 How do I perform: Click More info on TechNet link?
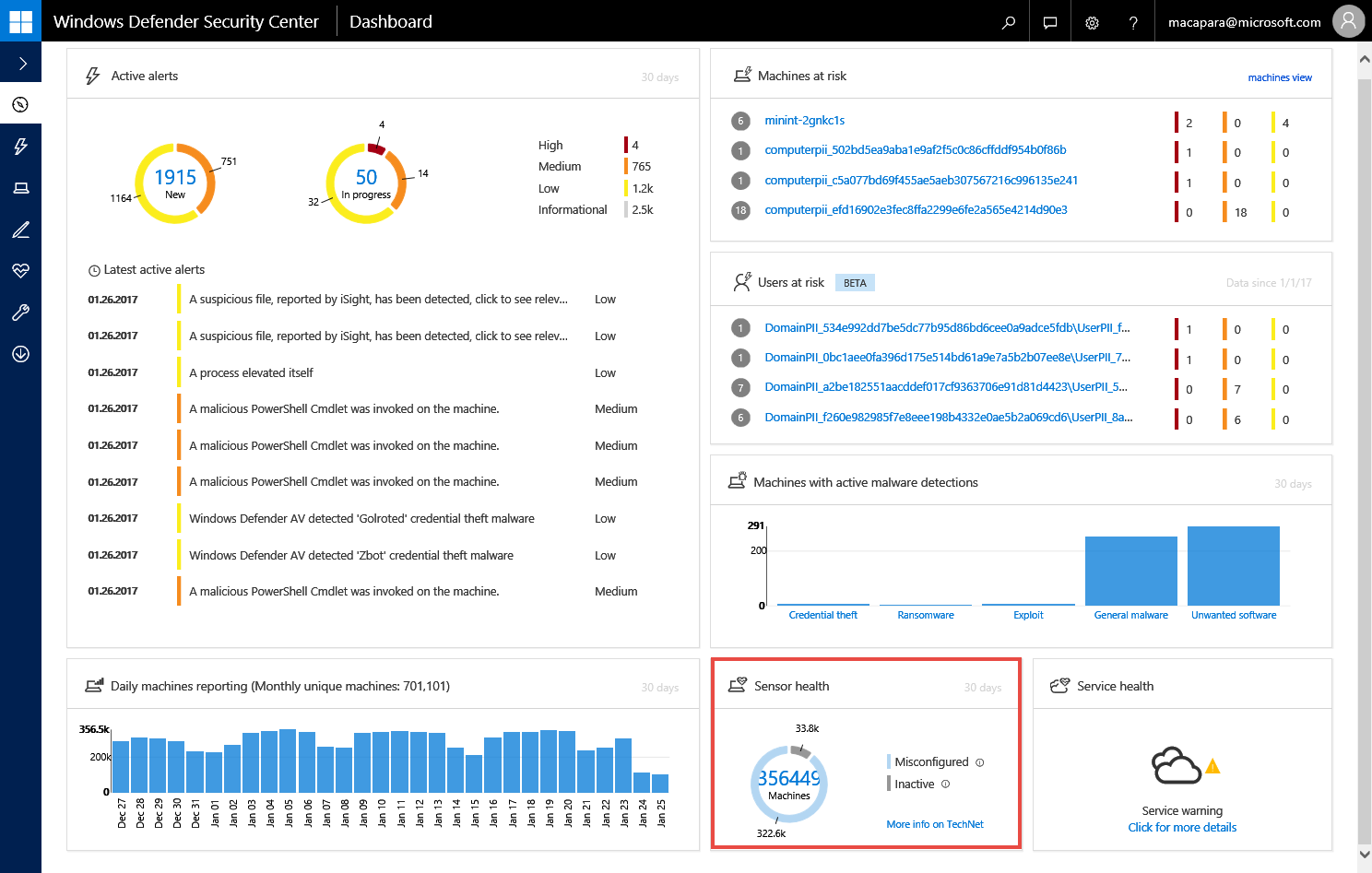coord(934,824)
